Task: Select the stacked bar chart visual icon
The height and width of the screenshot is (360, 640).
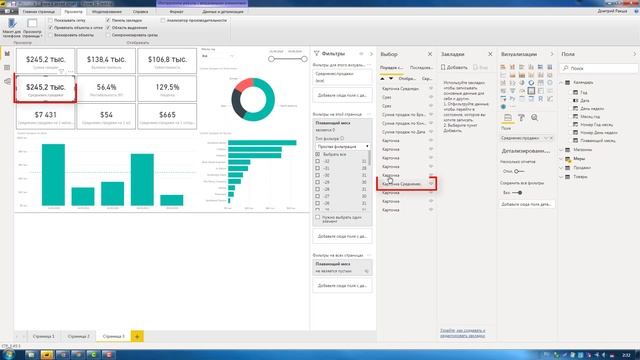Action: click(503, 67)
